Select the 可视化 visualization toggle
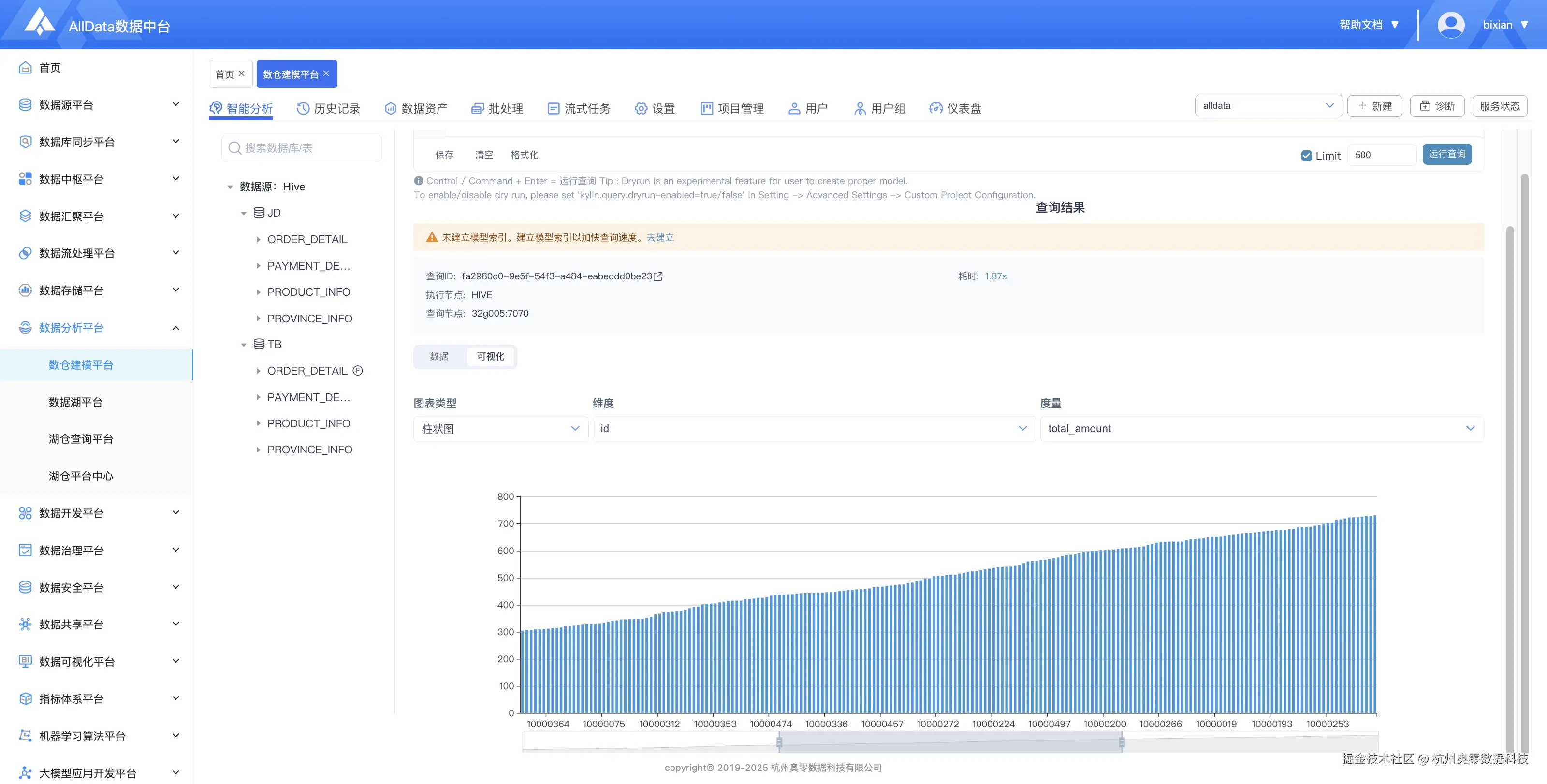The height and width of the screenshot is (784, 1547). tap(491, 357)
